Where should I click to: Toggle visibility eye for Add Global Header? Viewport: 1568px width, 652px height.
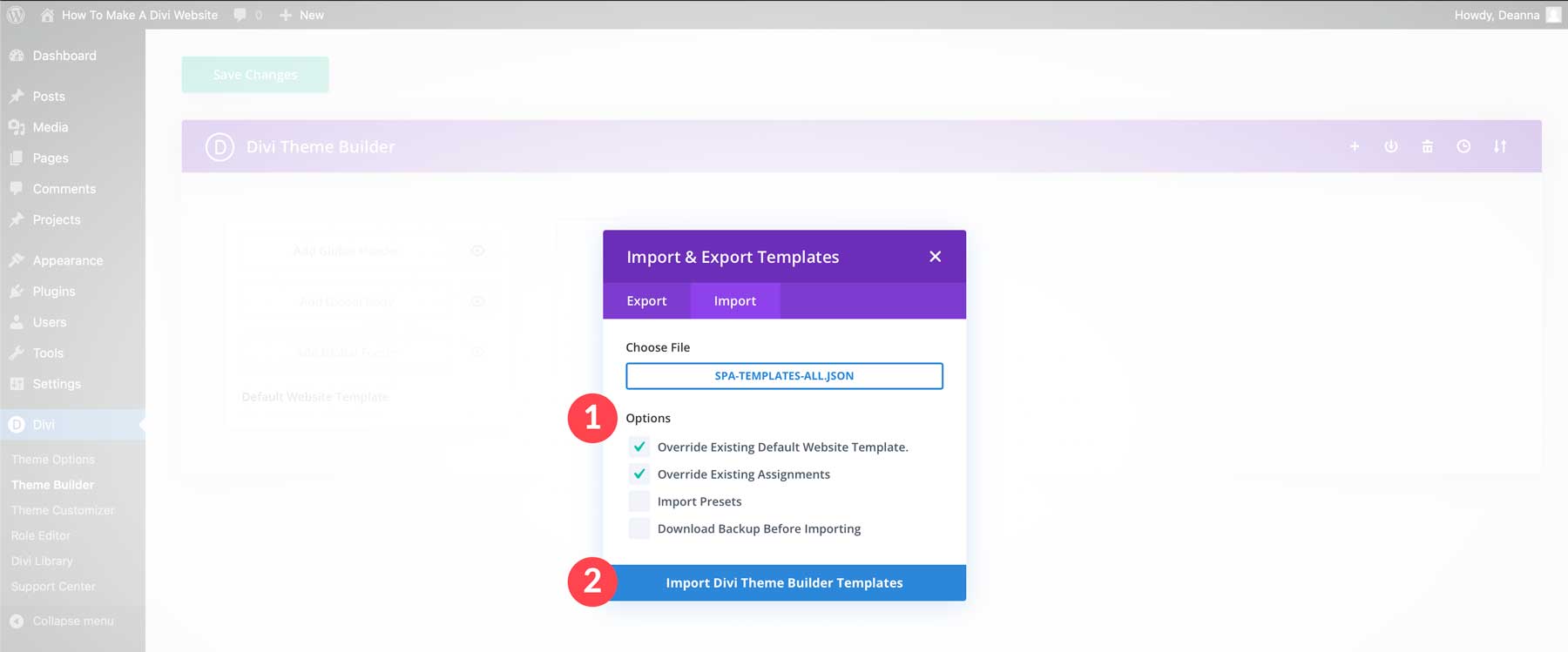477,251
